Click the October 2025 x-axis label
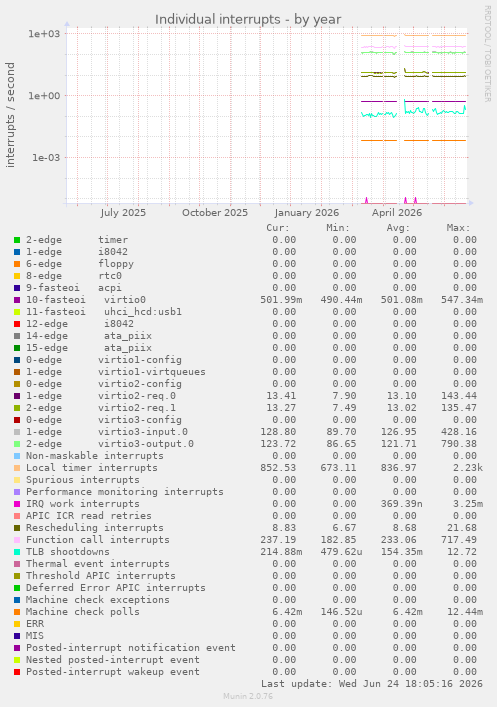The height and width of the screenshot is (707, 497). 215,212
